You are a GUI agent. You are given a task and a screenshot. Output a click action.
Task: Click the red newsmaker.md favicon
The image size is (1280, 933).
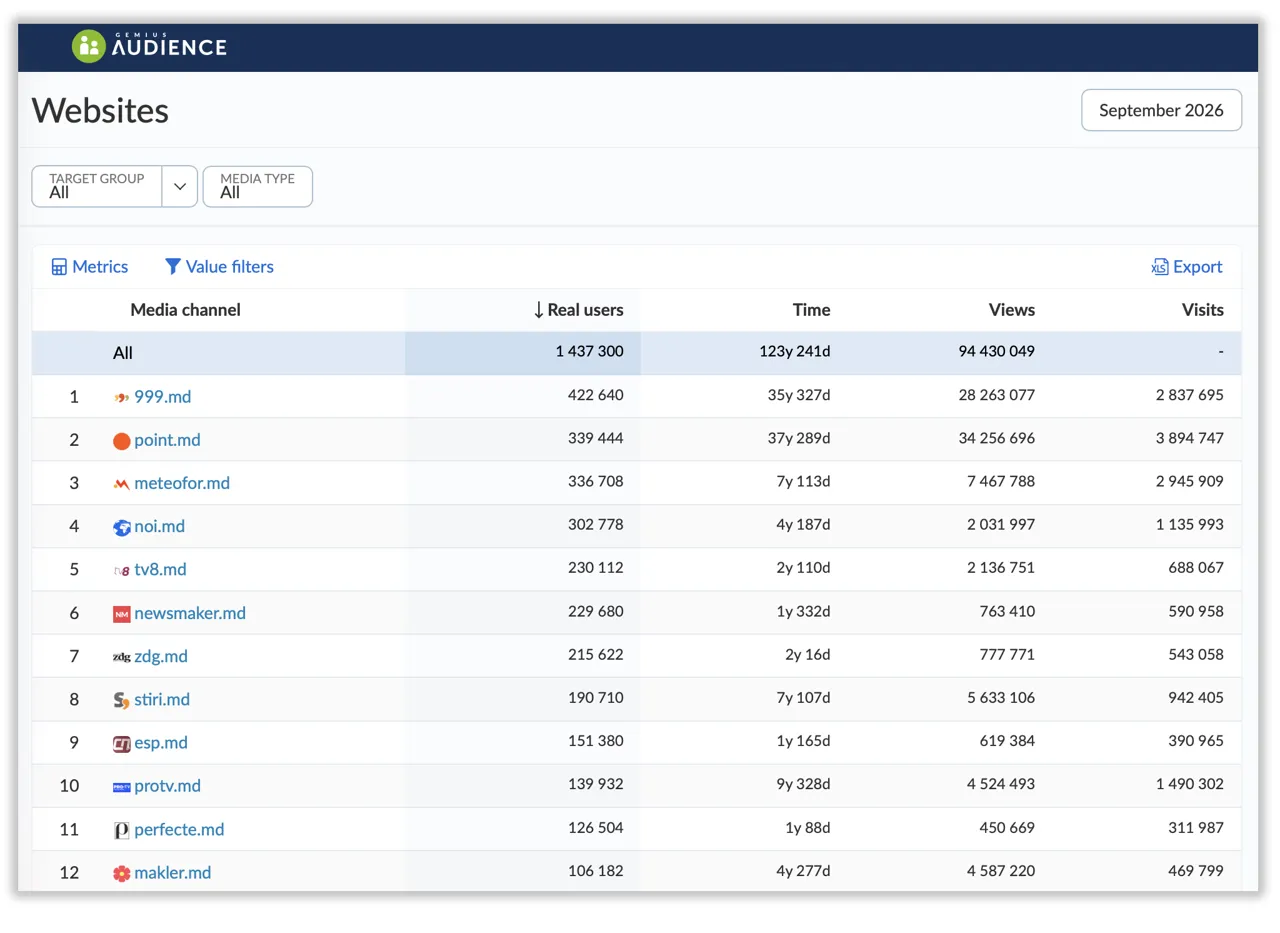[121, 614]
